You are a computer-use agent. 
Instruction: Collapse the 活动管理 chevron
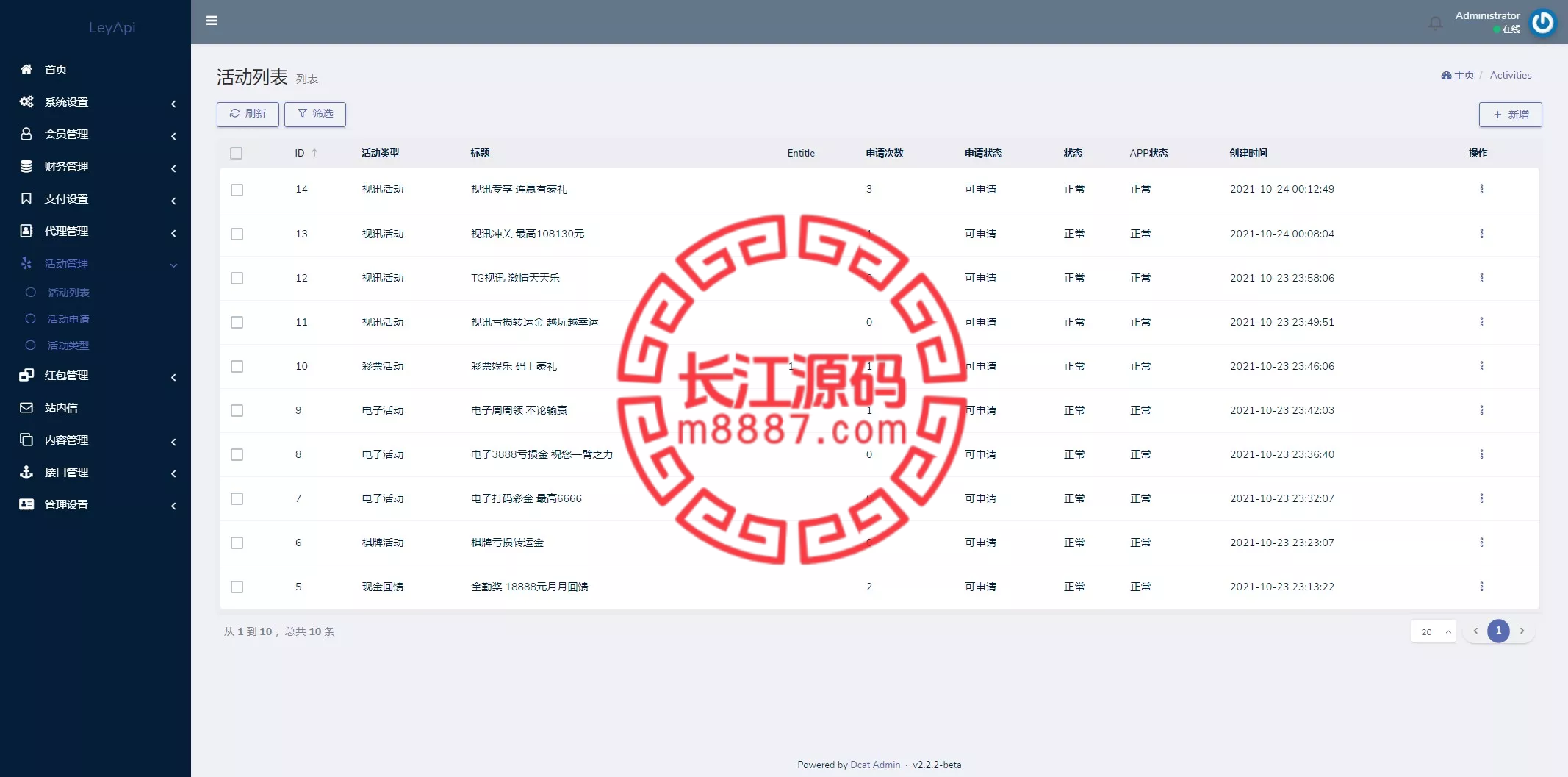click(173, 265)
